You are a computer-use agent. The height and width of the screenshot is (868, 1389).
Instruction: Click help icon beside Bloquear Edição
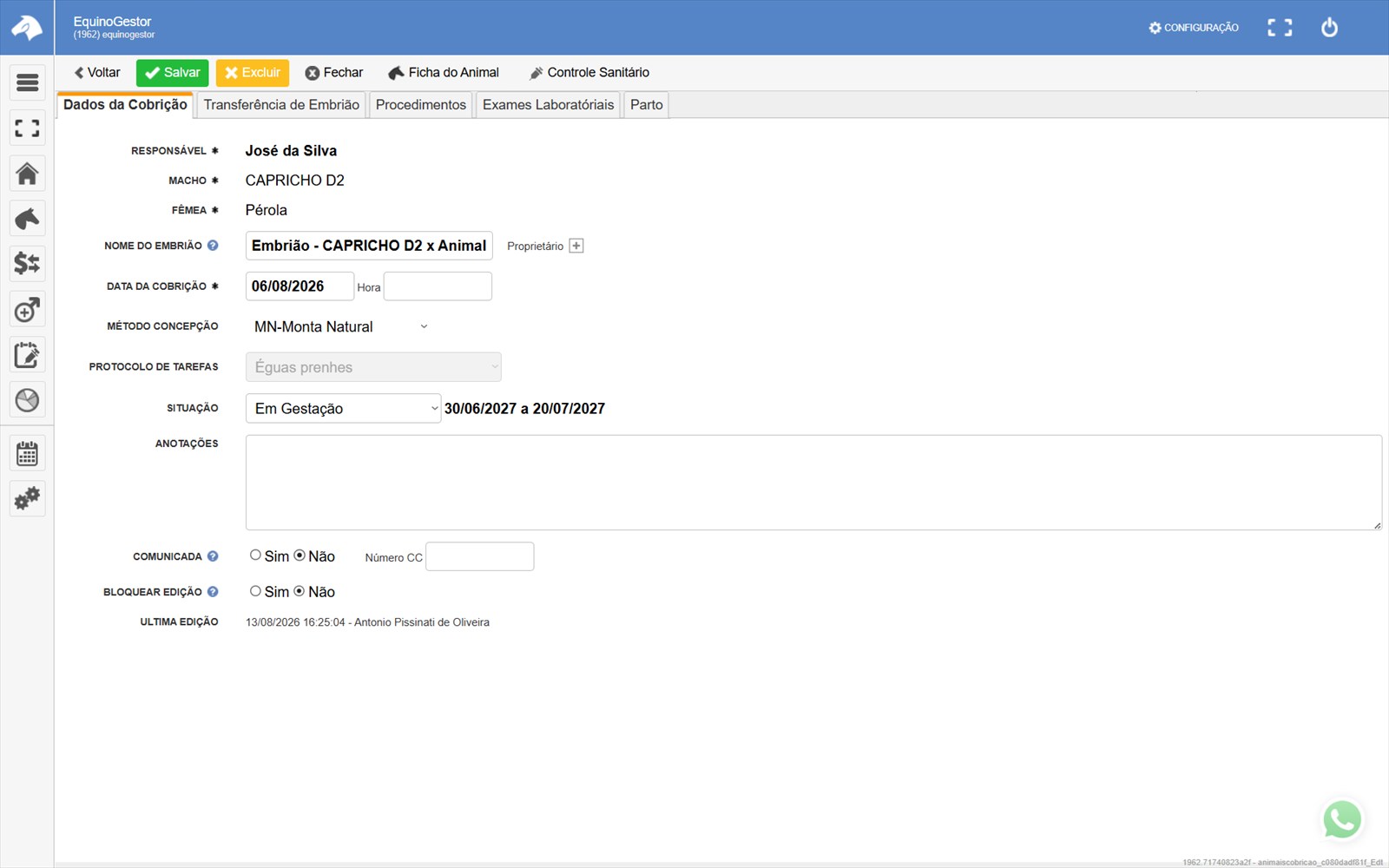pyautogui.click(x=213, y=592)
